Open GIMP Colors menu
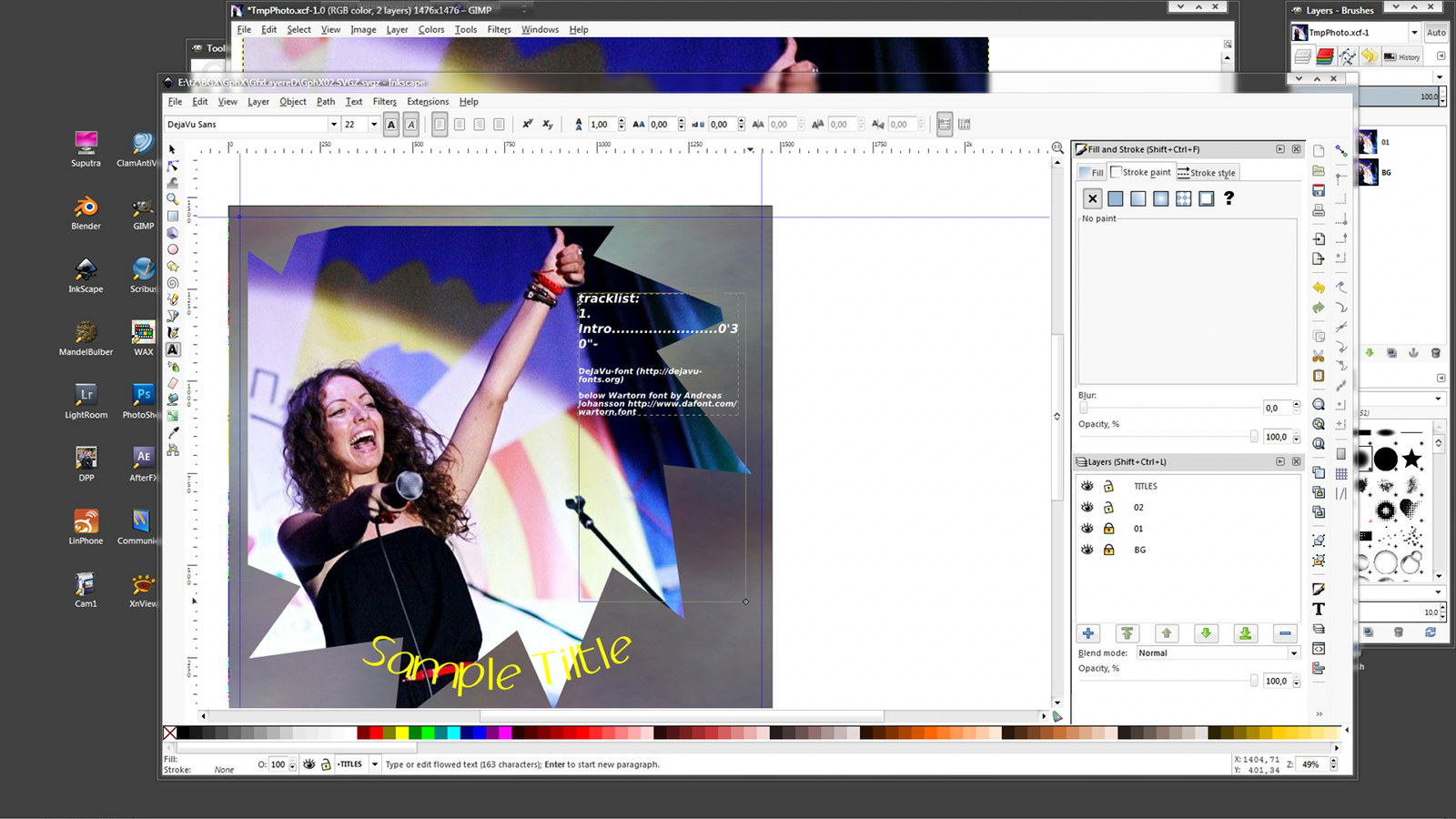 pyautogui.click(x=431, y=30)
